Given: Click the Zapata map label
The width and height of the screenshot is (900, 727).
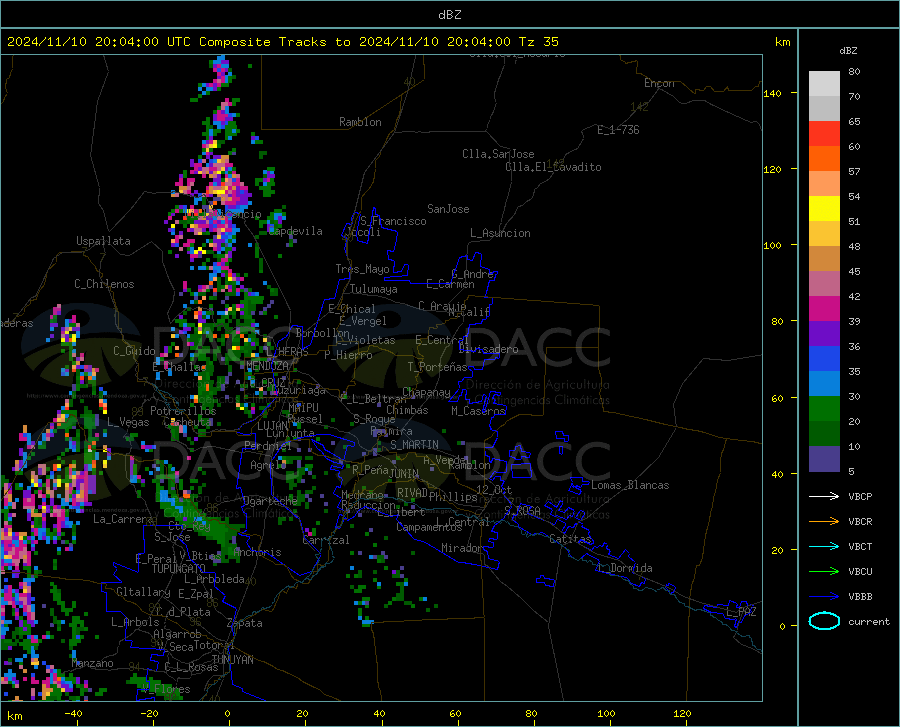Looking at the screenshot, I should (x=245, y=623).
